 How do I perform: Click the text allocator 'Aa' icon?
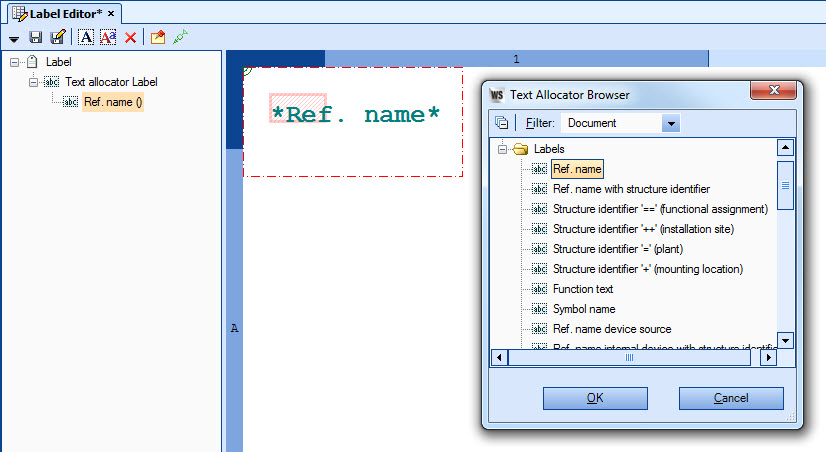pos(108,37)
